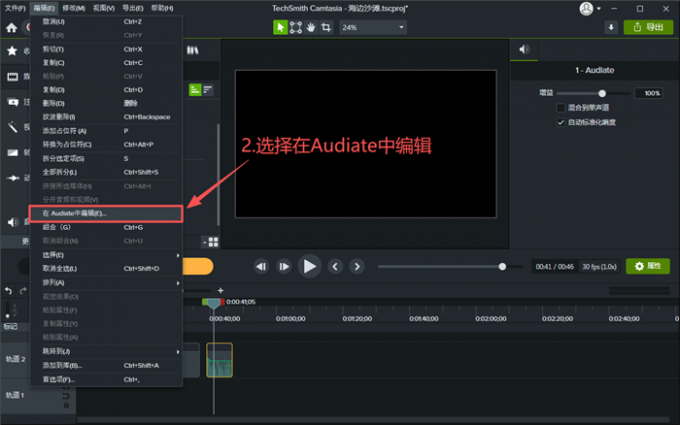Step back one frame
This screenshot has width=680, height=425.
point(261,266)
